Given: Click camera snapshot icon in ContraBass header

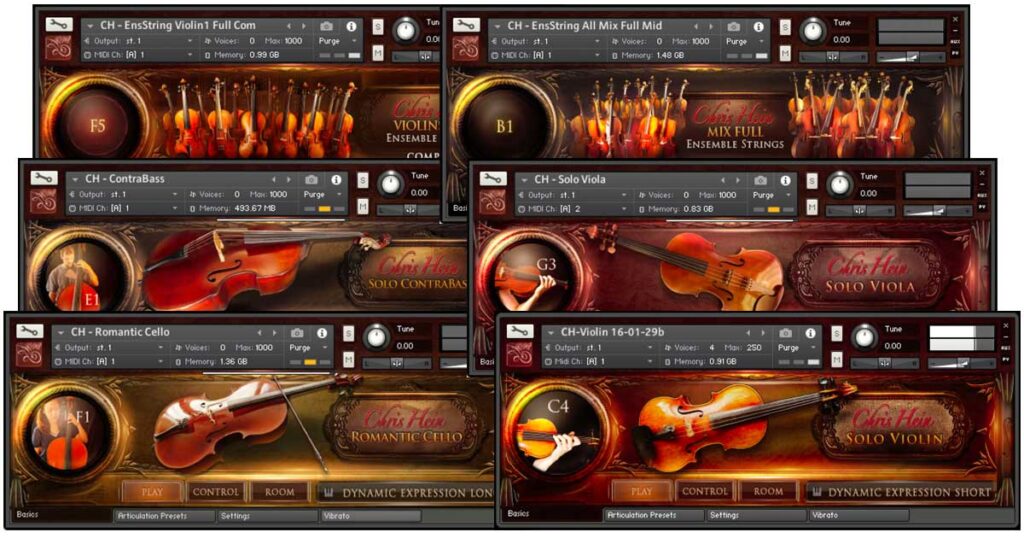Looking at the screenshot, I should click(312, 179).
